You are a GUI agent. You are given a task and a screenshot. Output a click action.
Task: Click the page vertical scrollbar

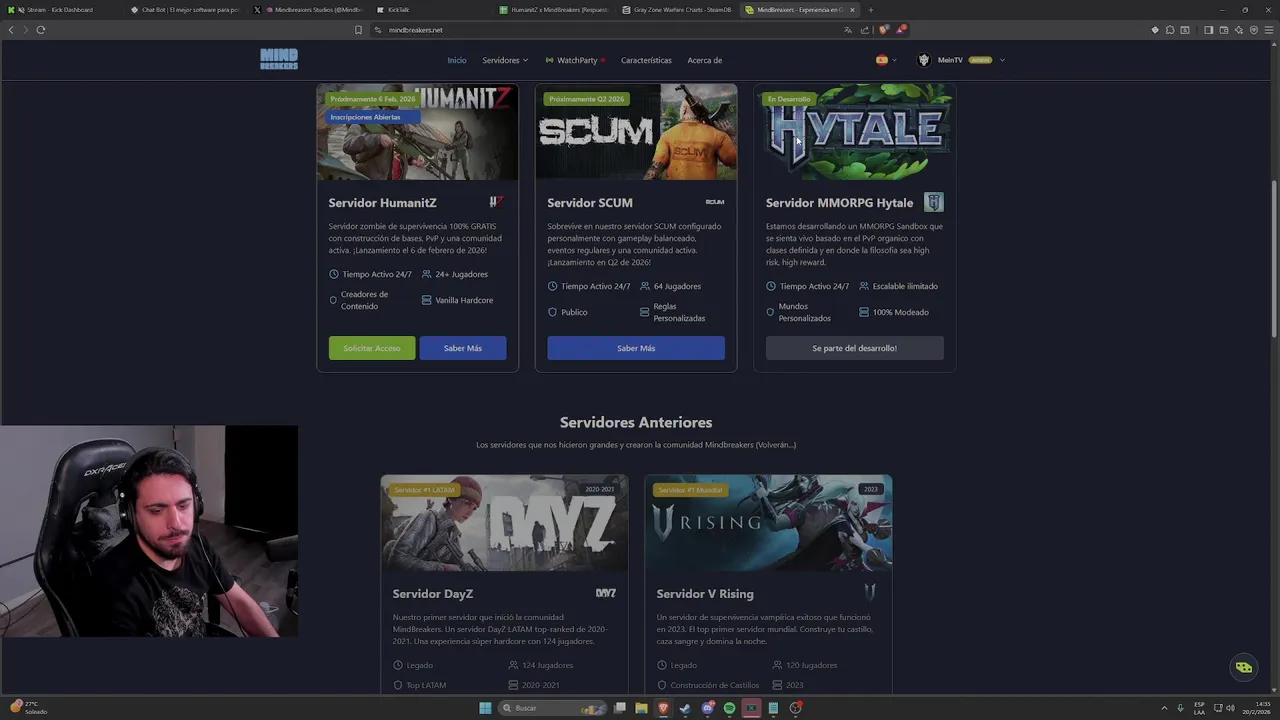(1275, 260)
